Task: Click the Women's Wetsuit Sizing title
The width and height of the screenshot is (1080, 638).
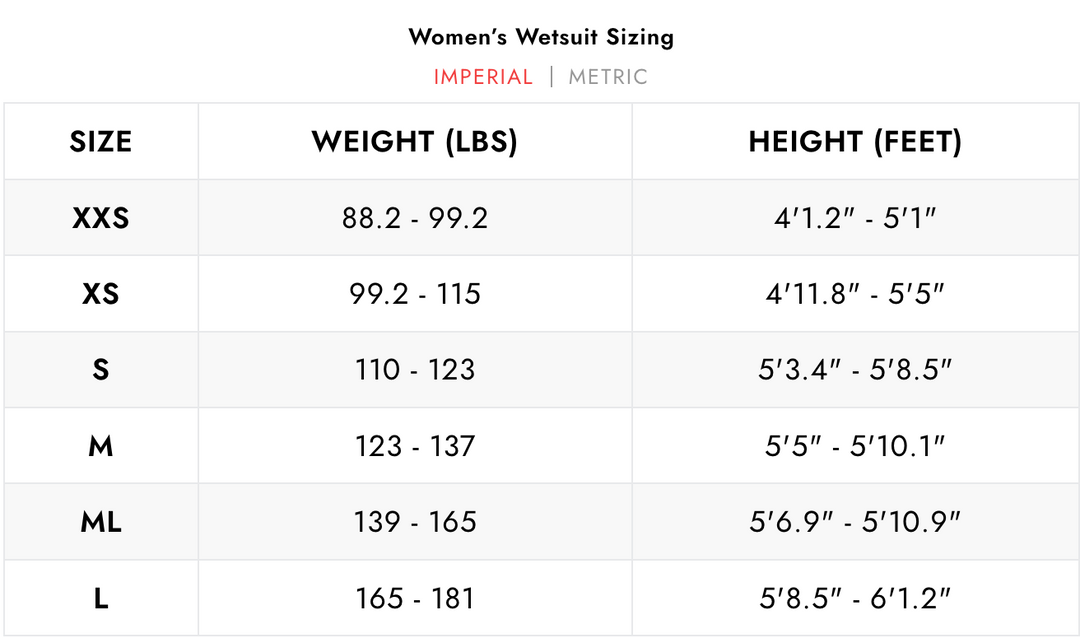Action: (540, 37)
